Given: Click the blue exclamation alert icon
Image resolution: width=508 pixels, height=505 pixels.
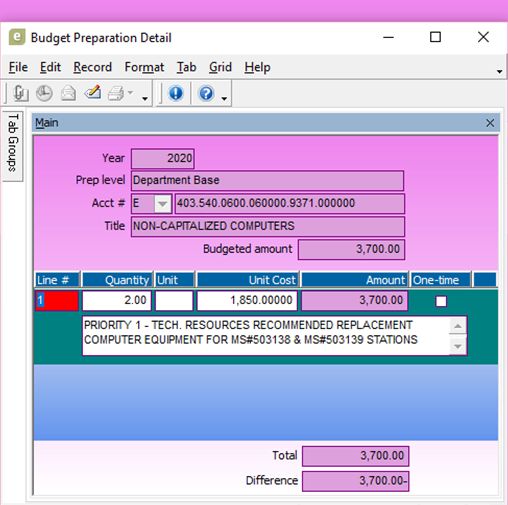Looking at the screenshot, I should [x=176, y=93].
